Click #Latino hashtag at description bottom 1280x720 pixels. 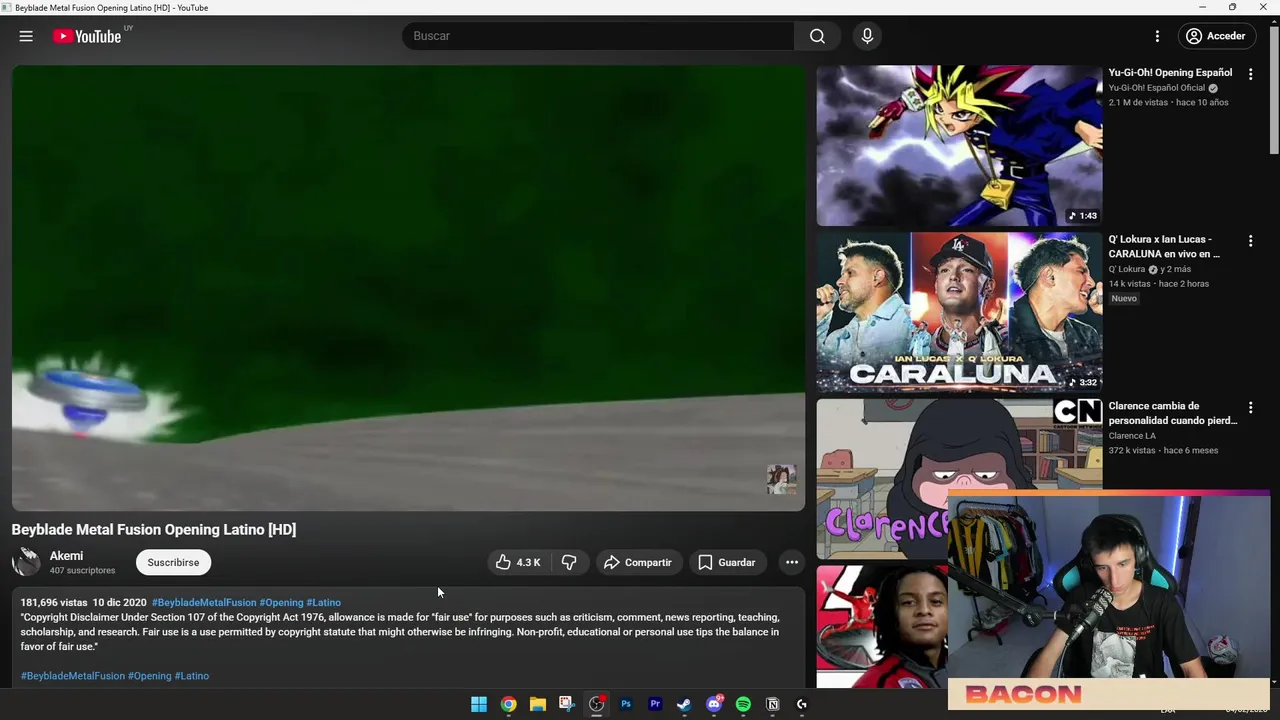[192, 676]
